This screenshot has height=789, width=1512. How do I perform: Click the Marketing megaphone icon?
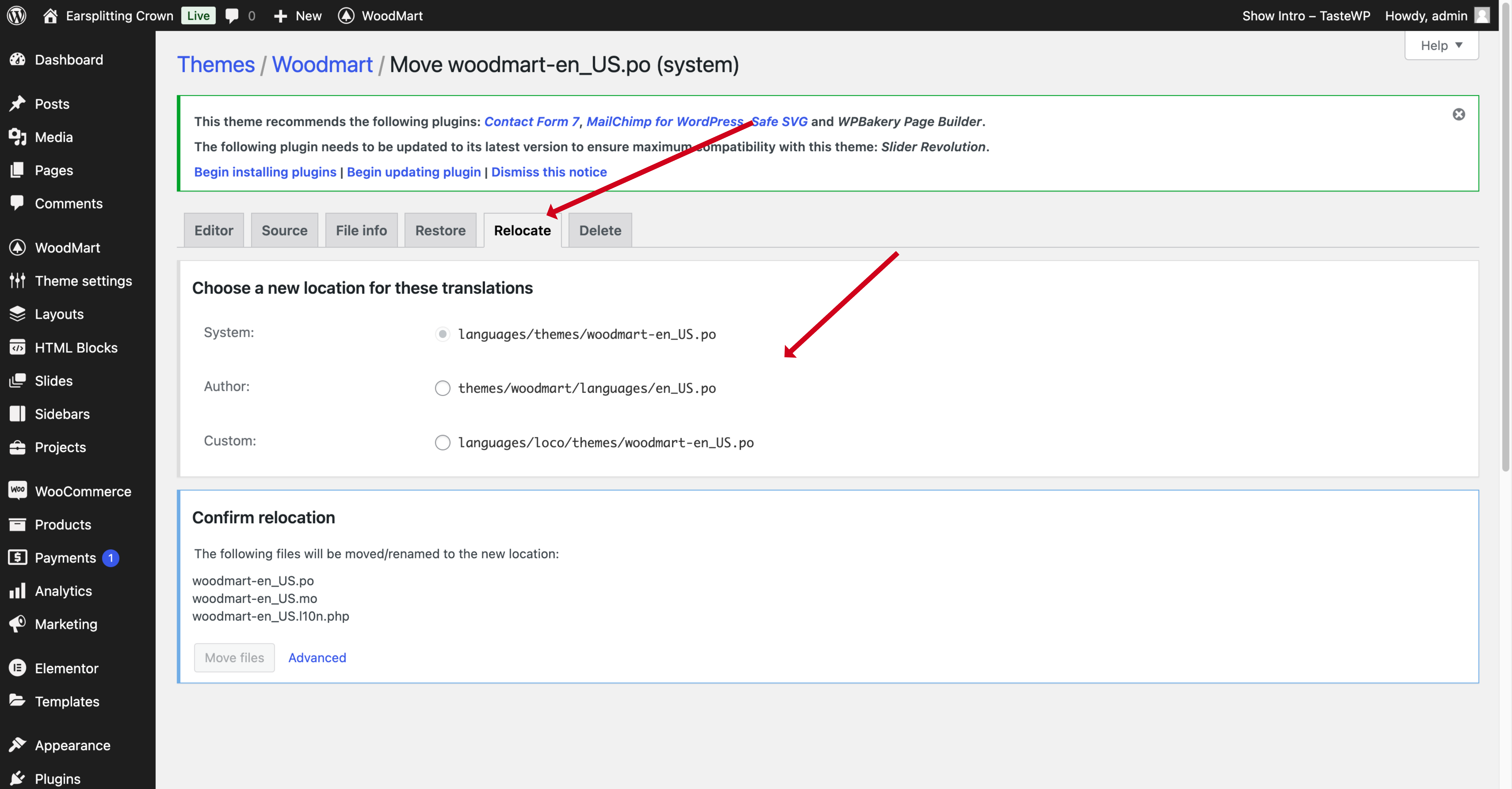point(18,623)
